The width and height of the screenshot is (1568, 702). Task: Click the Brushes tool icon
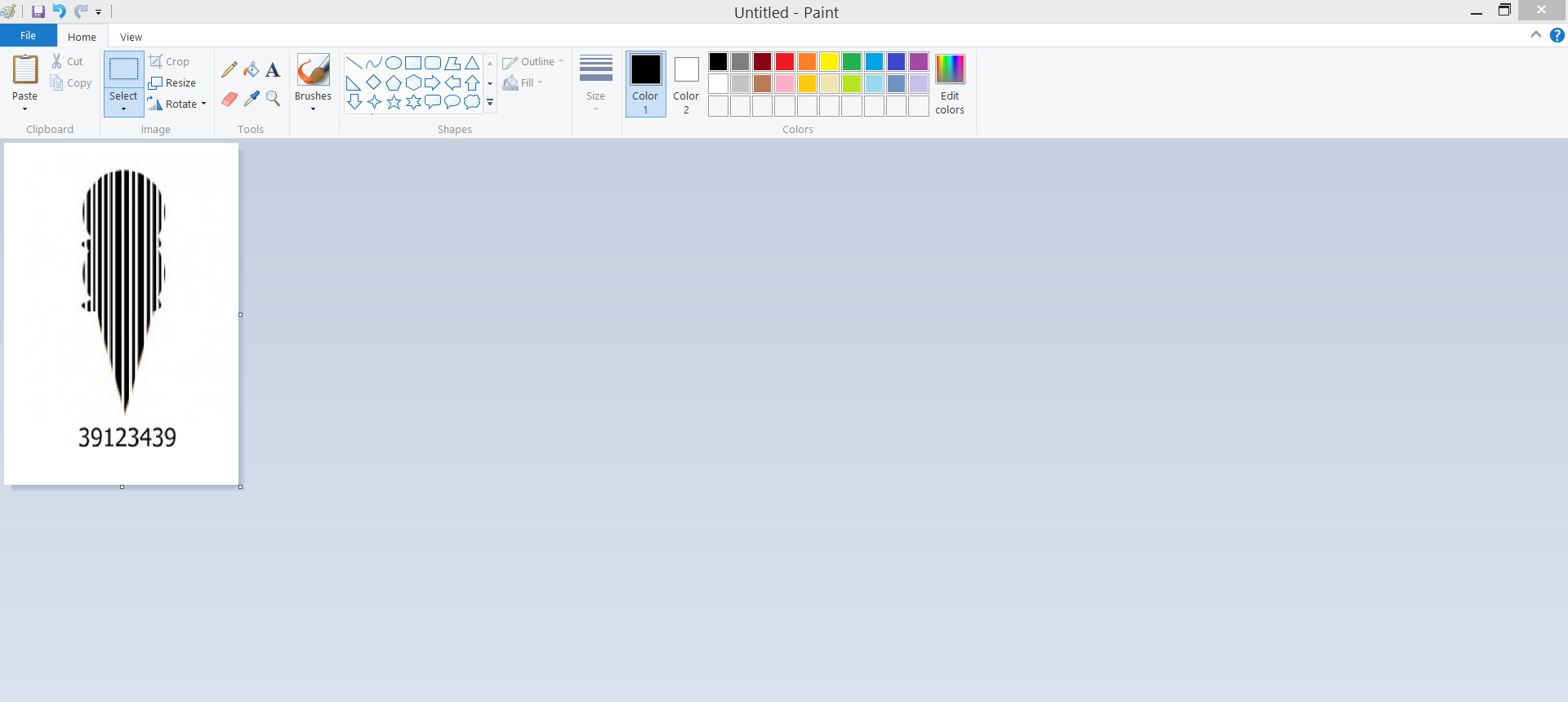tap(313, 70)
